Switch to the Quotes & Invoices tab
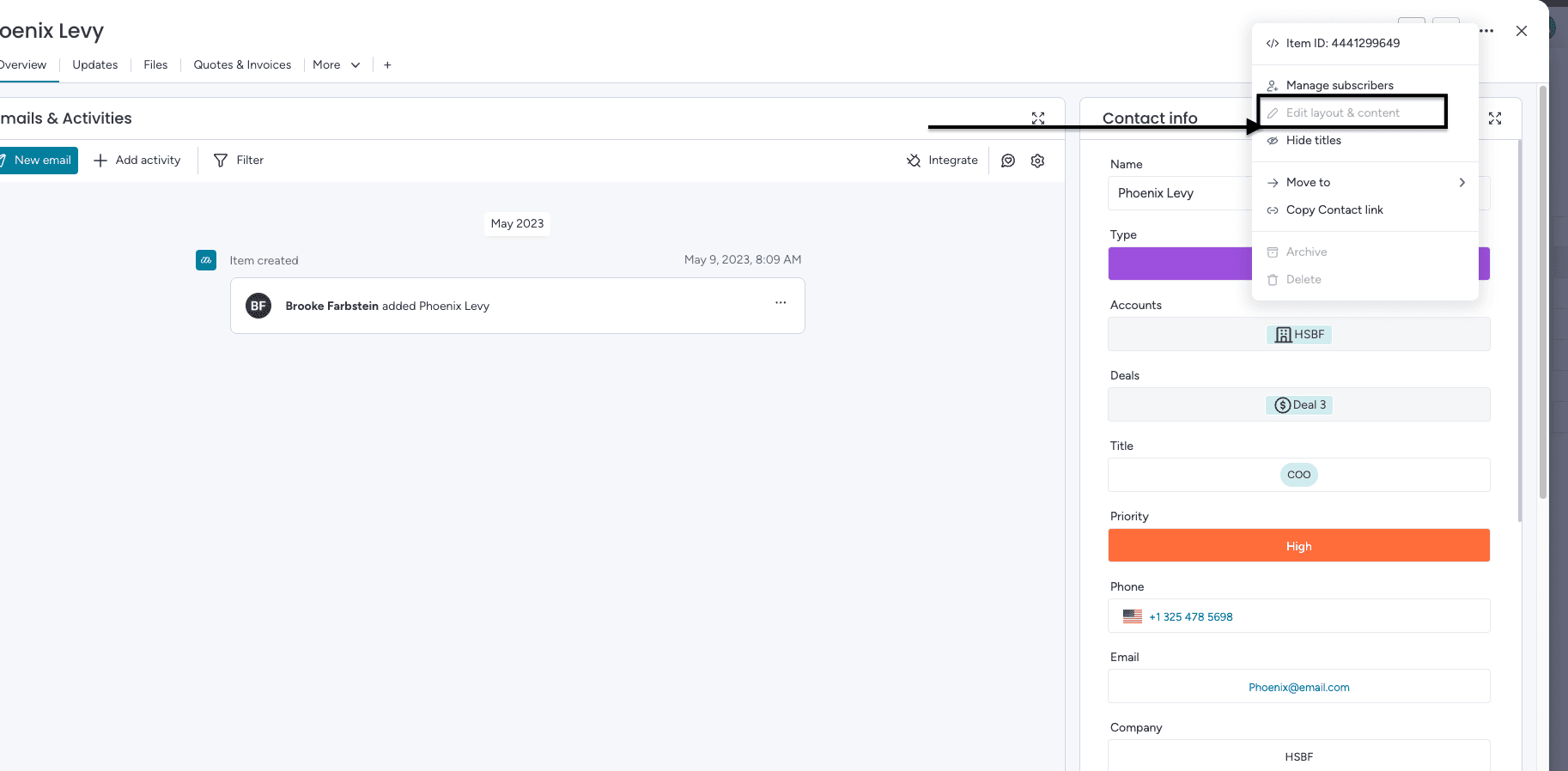This screenshot has height=771, width=1568. click(242, 65)
